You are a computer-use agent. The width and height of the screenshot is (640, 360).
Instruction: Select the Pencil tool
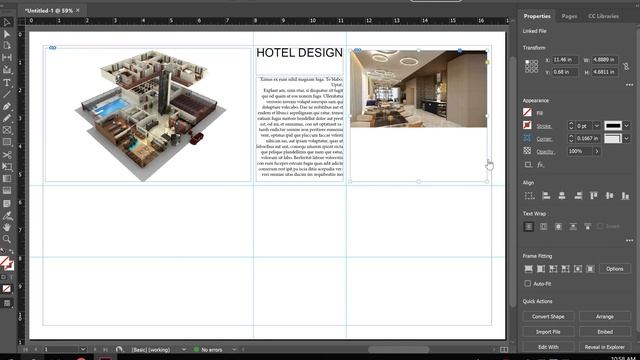pos(7,118)
